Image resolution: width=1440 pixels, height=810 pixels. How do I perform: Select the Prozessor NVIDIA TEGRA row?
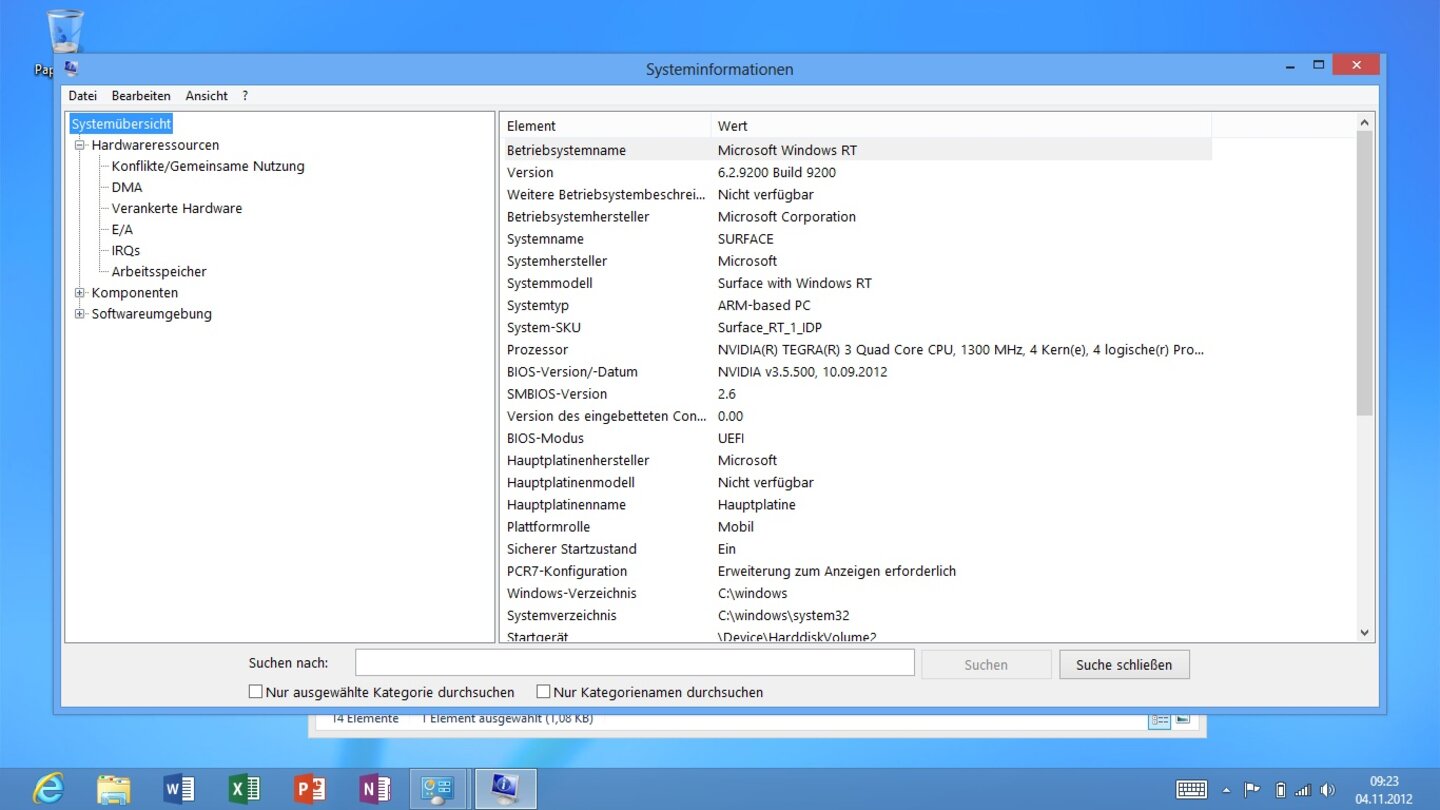(x=856, y=350)
